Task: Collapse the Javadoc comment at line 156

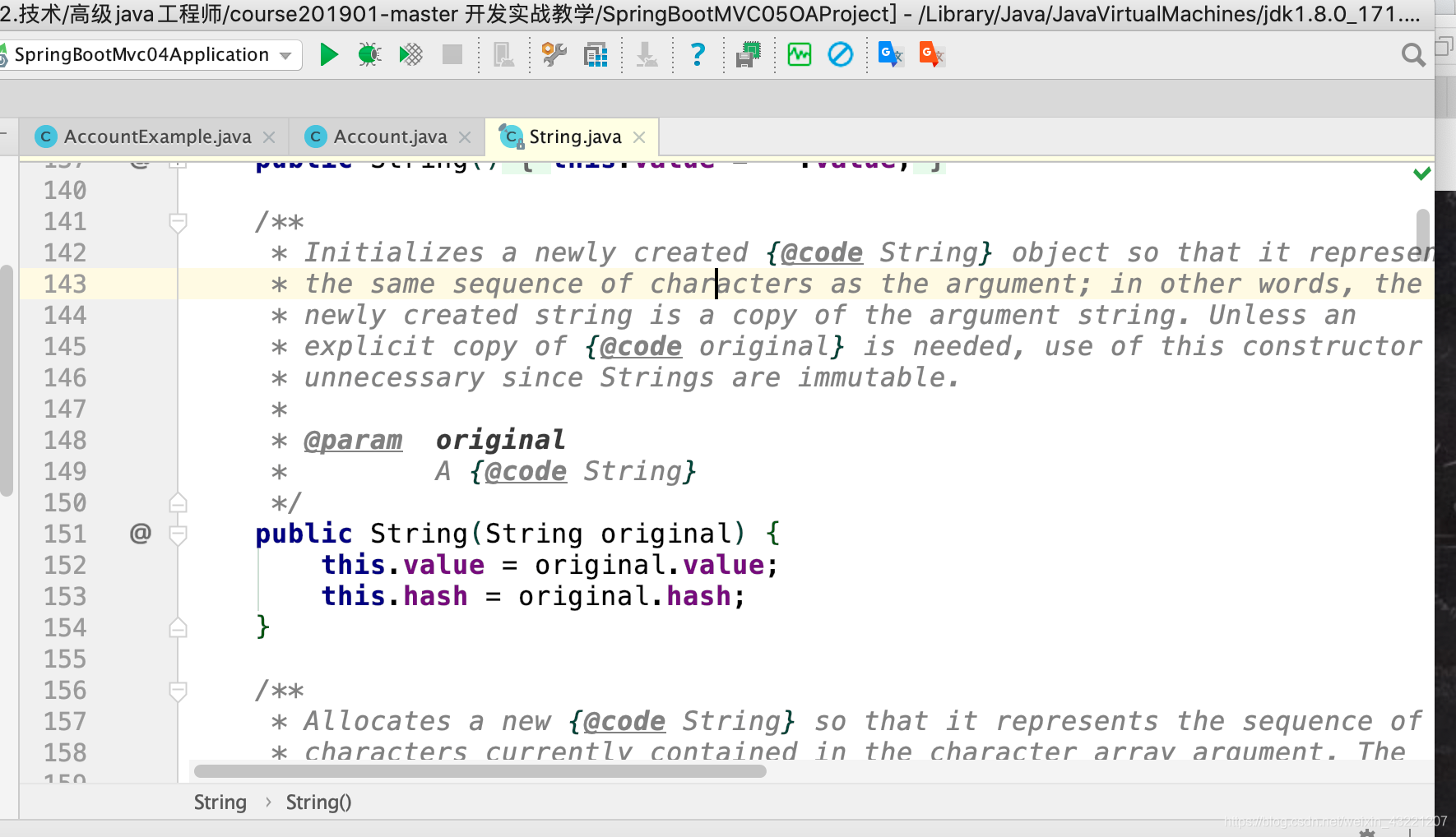Action: click(x=178, y=691)
